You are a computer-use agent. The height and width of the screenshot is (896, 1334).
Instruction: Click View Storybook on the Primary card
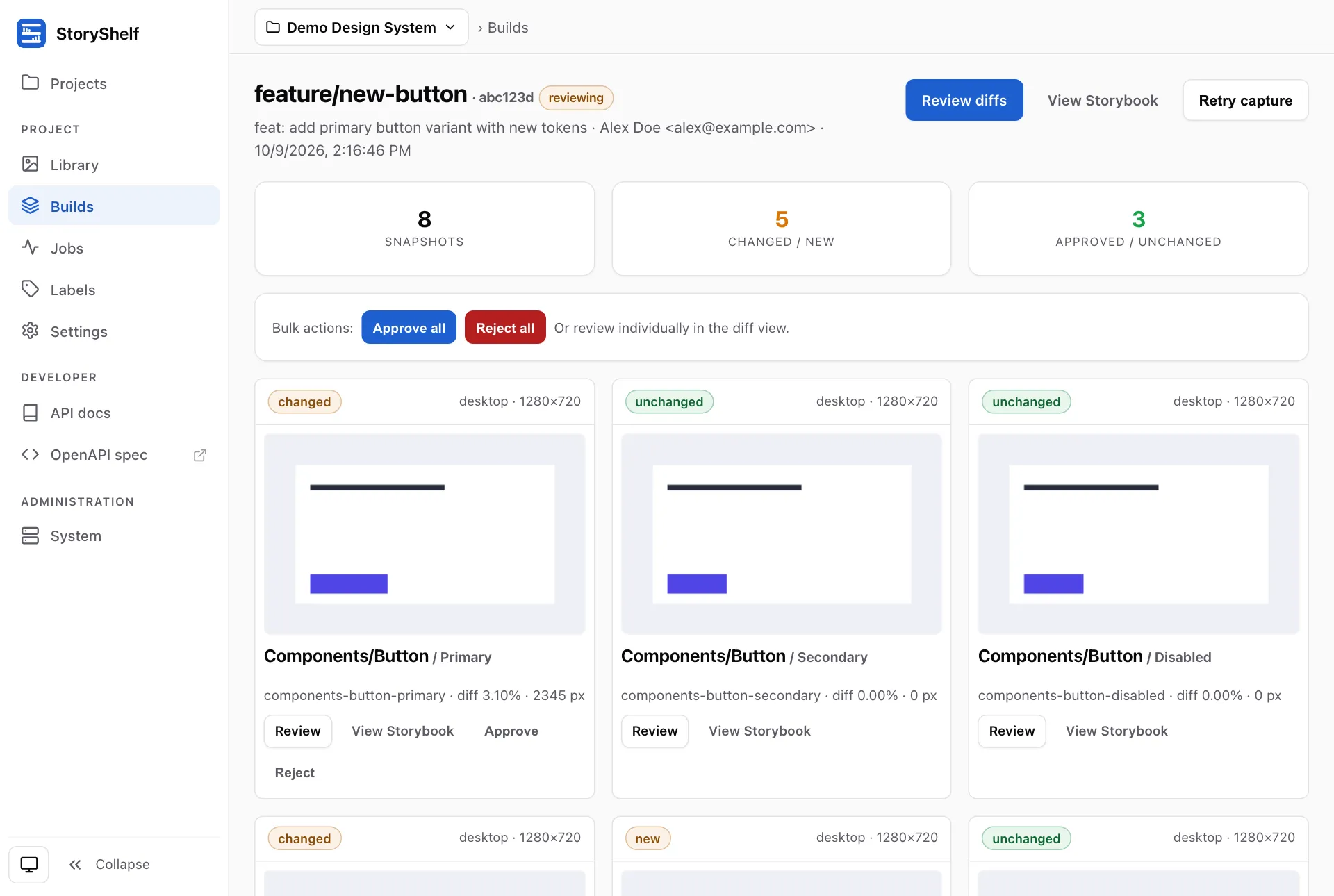point(402,731)
